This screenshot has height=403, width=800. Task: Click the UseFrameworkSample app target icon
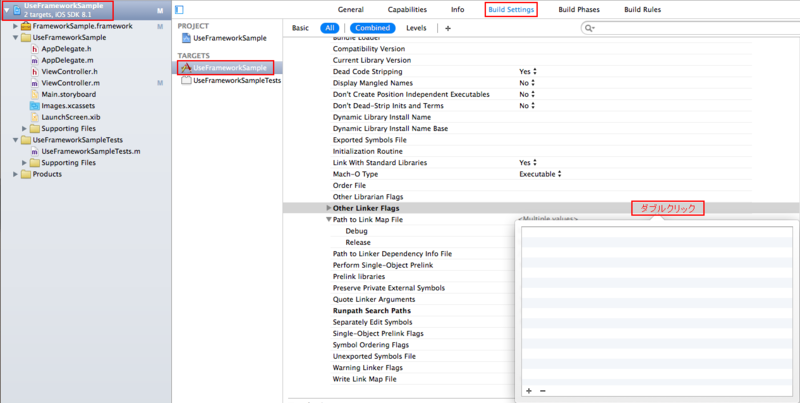[186, 67]
